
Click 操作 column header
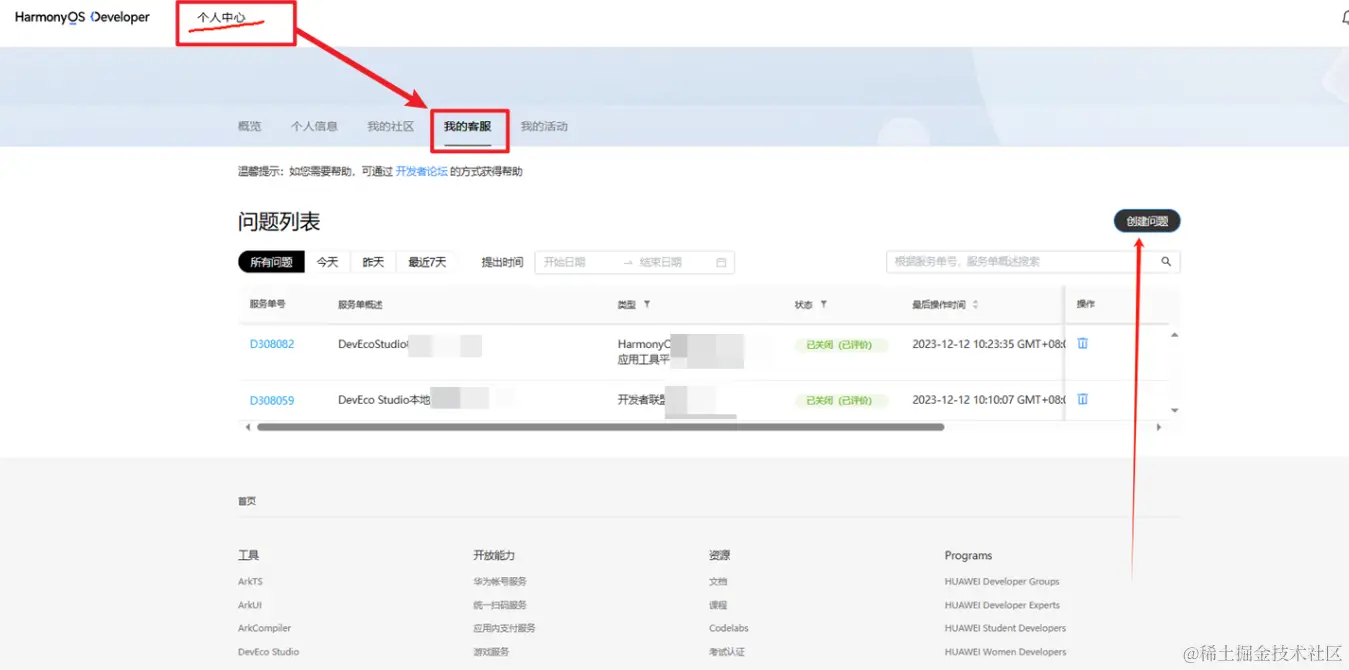[x=1085, y=304]
